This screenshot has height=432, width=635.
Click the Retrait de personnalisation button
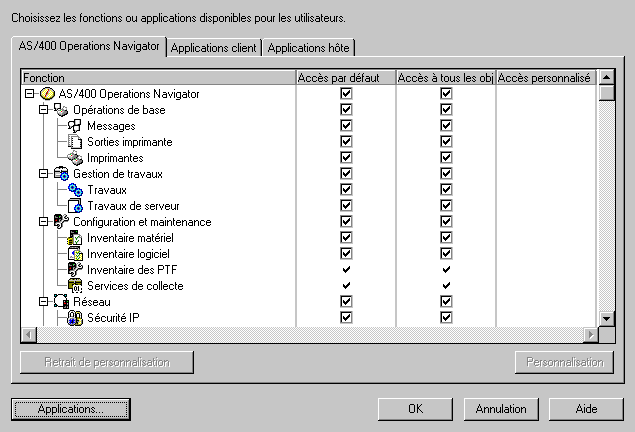point(107,362)
